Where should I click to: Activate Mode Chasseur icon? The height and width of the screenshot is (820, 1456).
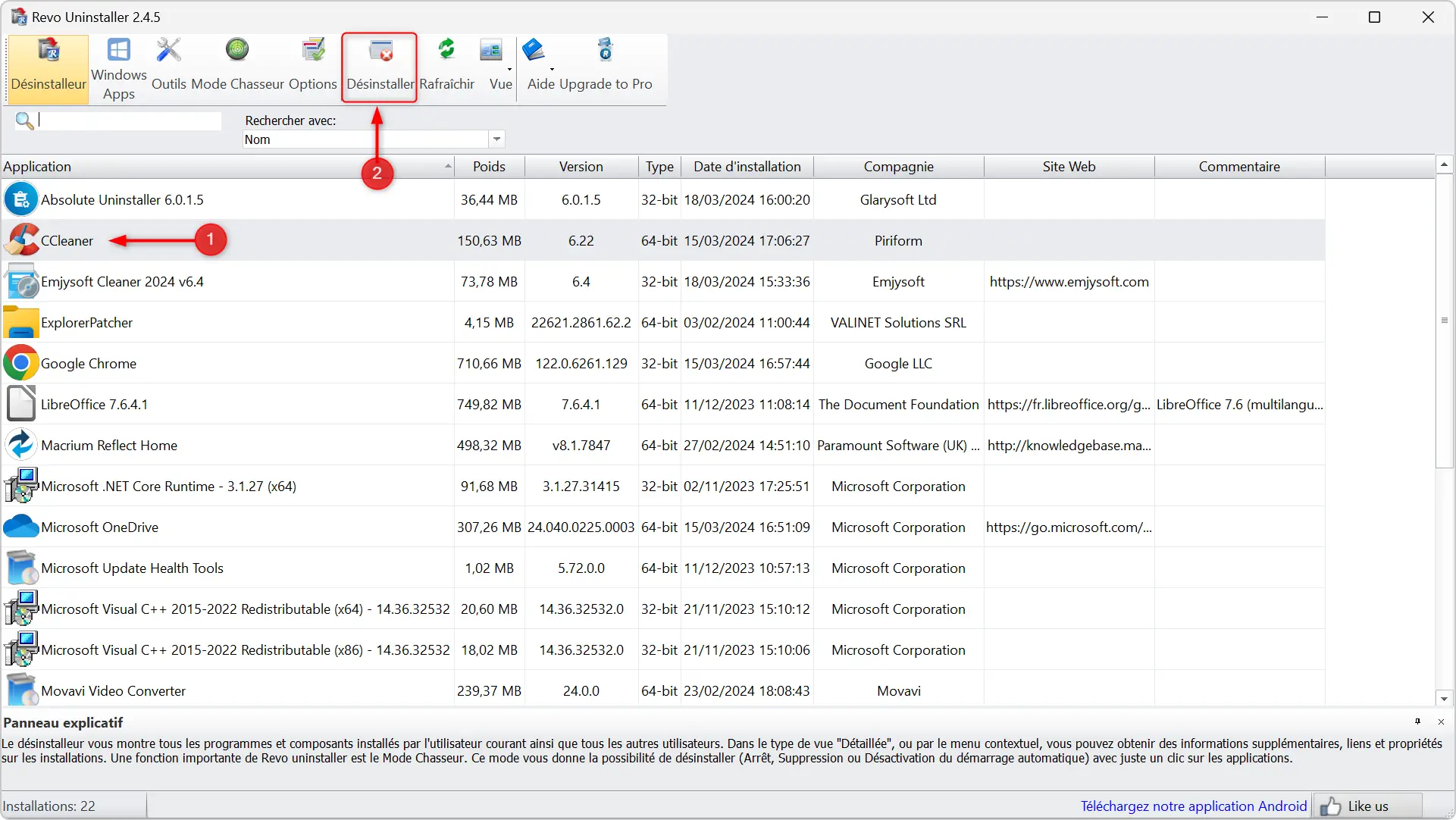(237, 50)
